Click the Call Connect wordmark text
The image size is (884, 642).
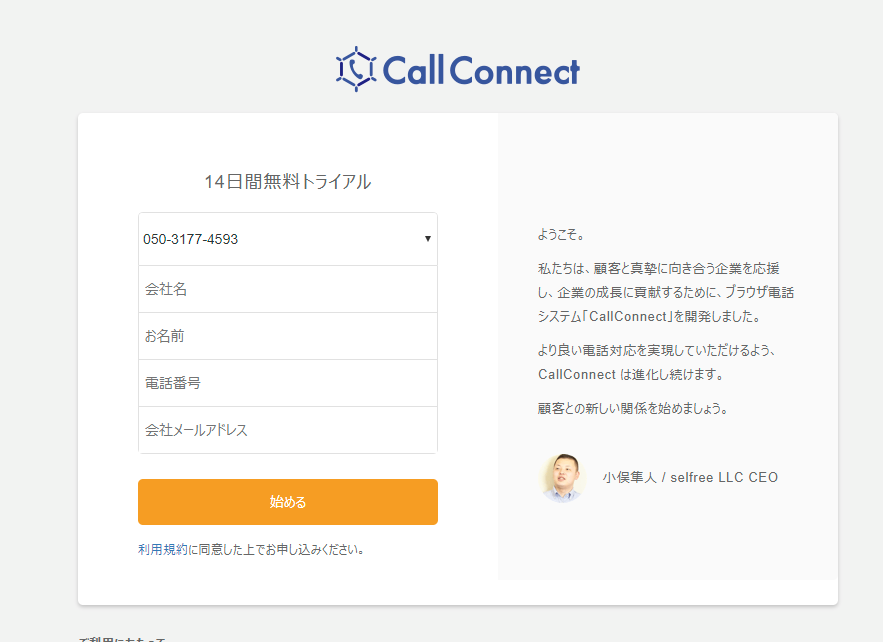click(x=482, y=68)
